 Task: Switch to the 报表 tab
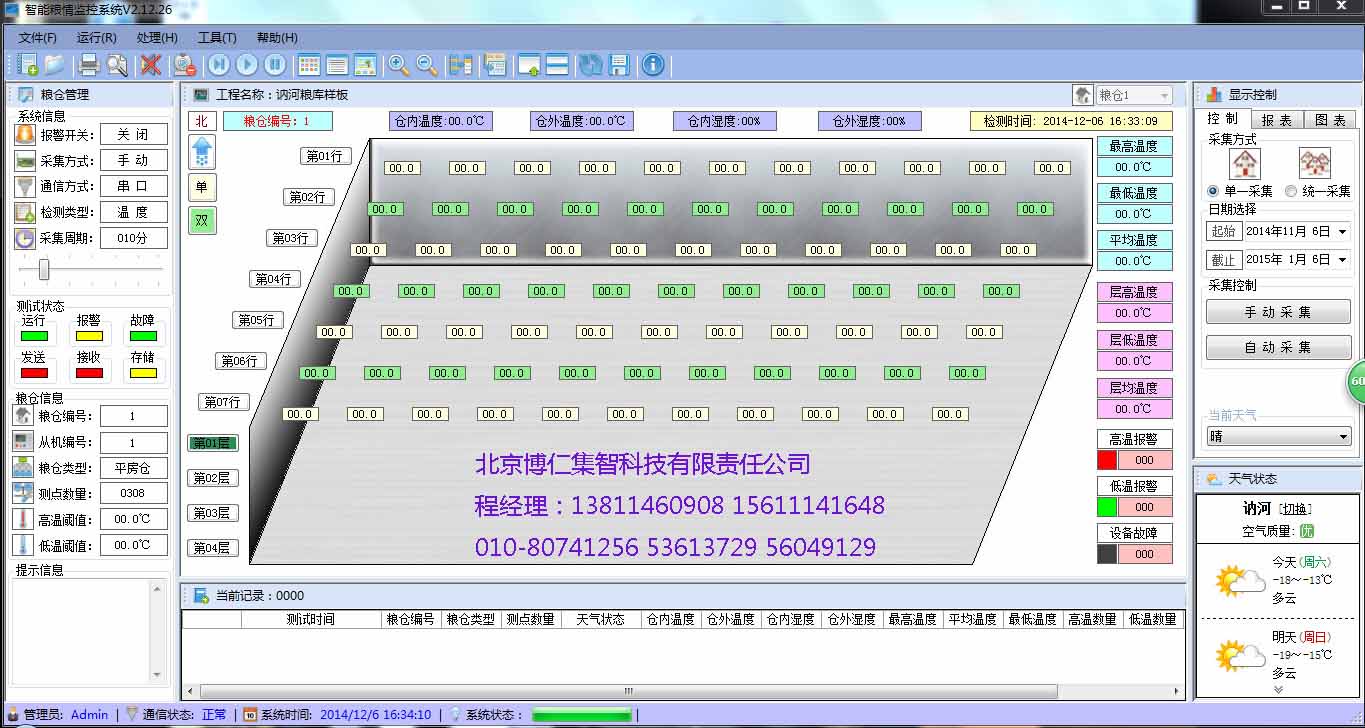[1276, 119]
